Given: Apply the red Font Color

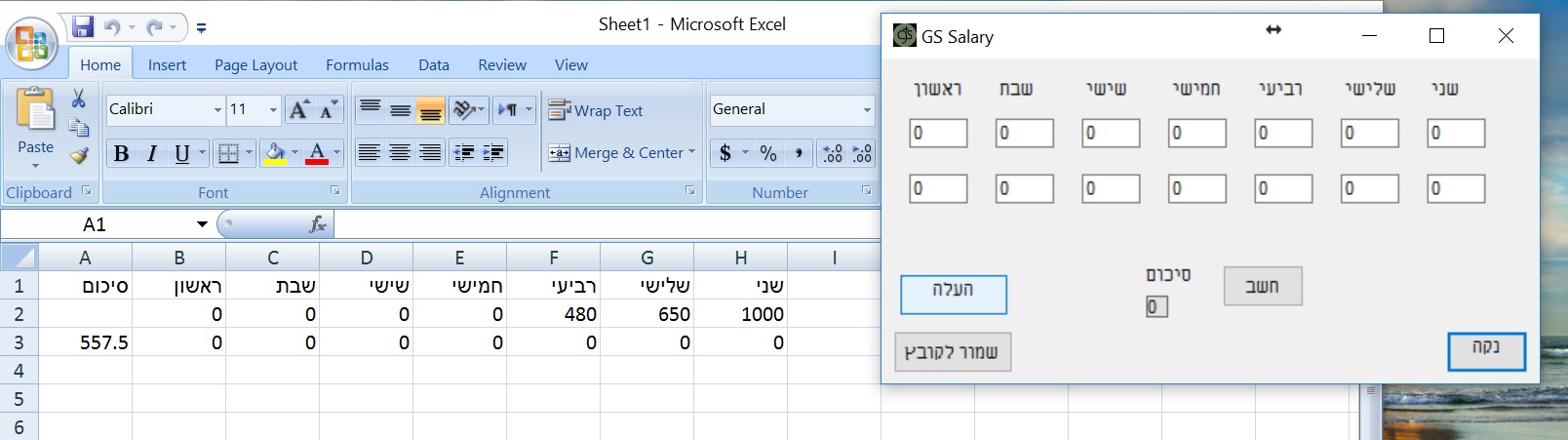Looking at the screenshot, I should click(x=317, y=153).
